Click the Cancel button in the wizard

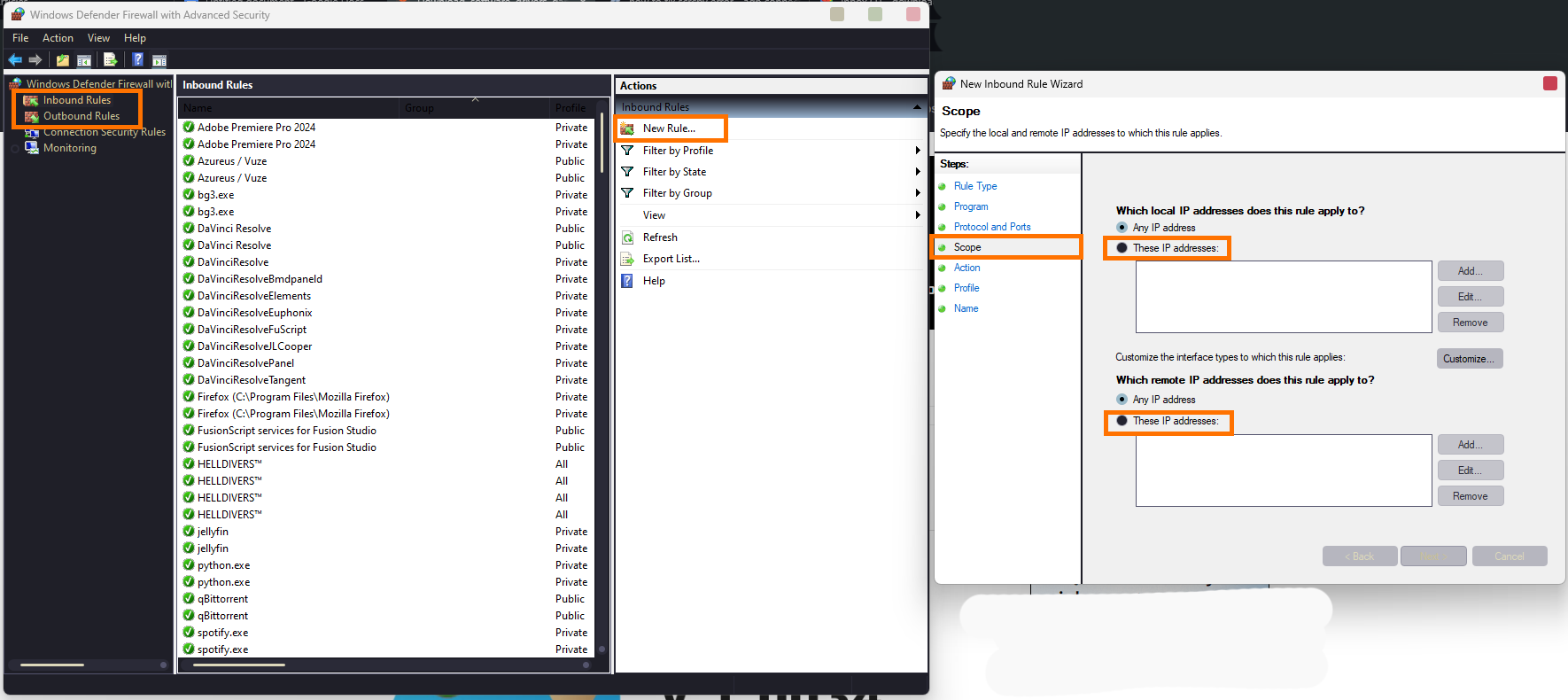[1510, 556]
